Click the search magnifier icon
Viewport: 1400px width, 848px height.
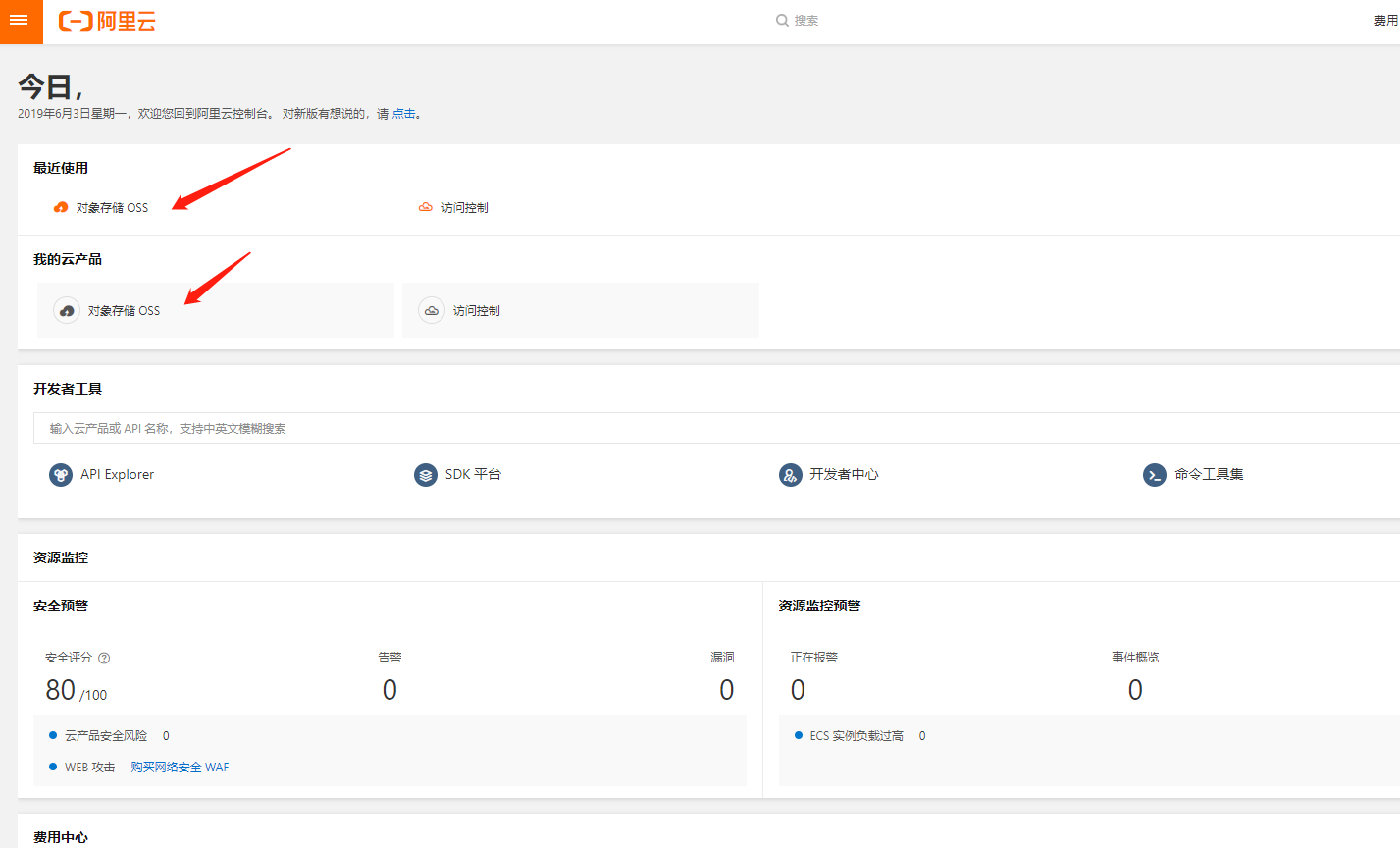782,20
